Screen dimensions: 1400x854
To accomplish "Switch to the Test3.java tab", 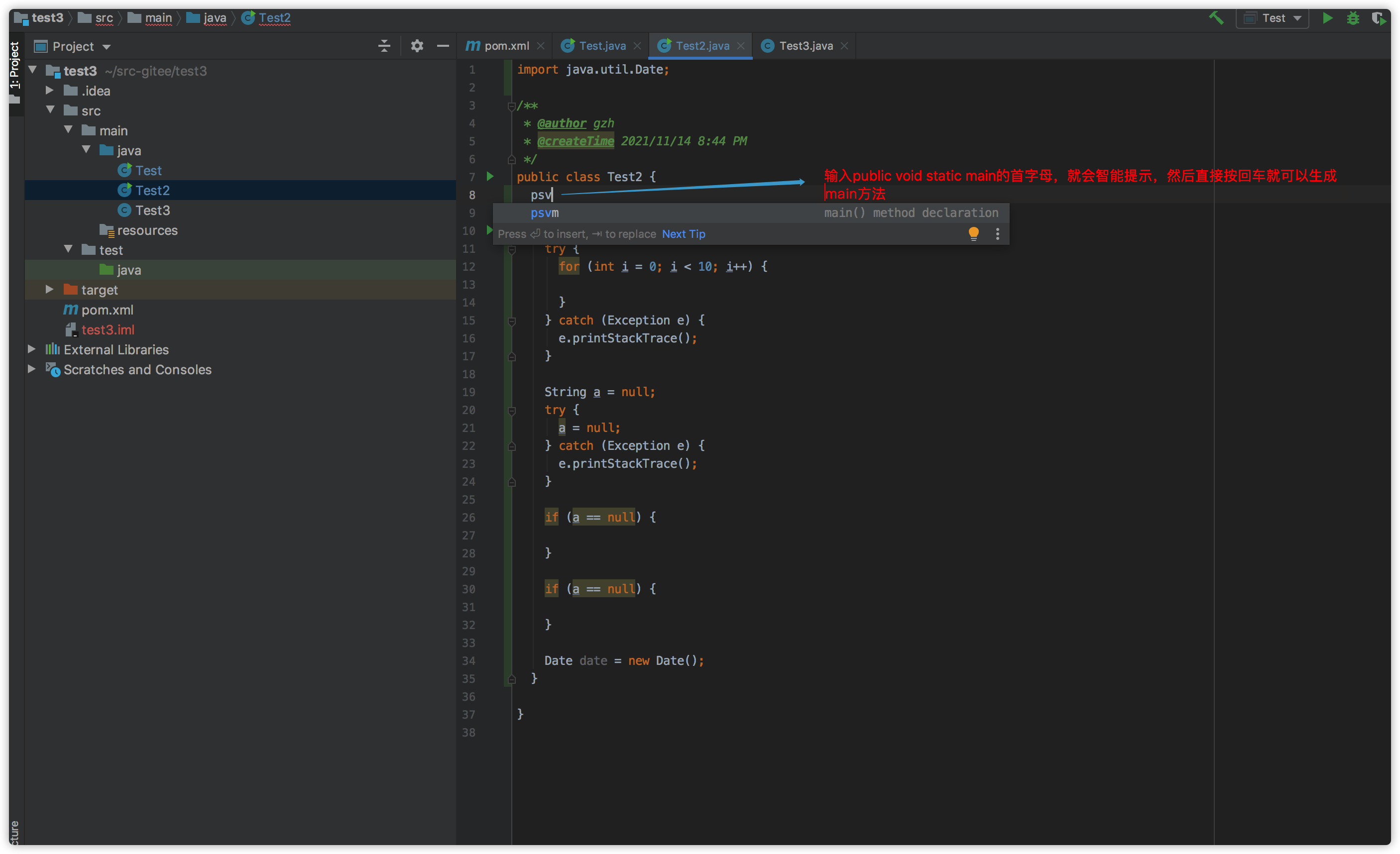I will coord(805,46).
